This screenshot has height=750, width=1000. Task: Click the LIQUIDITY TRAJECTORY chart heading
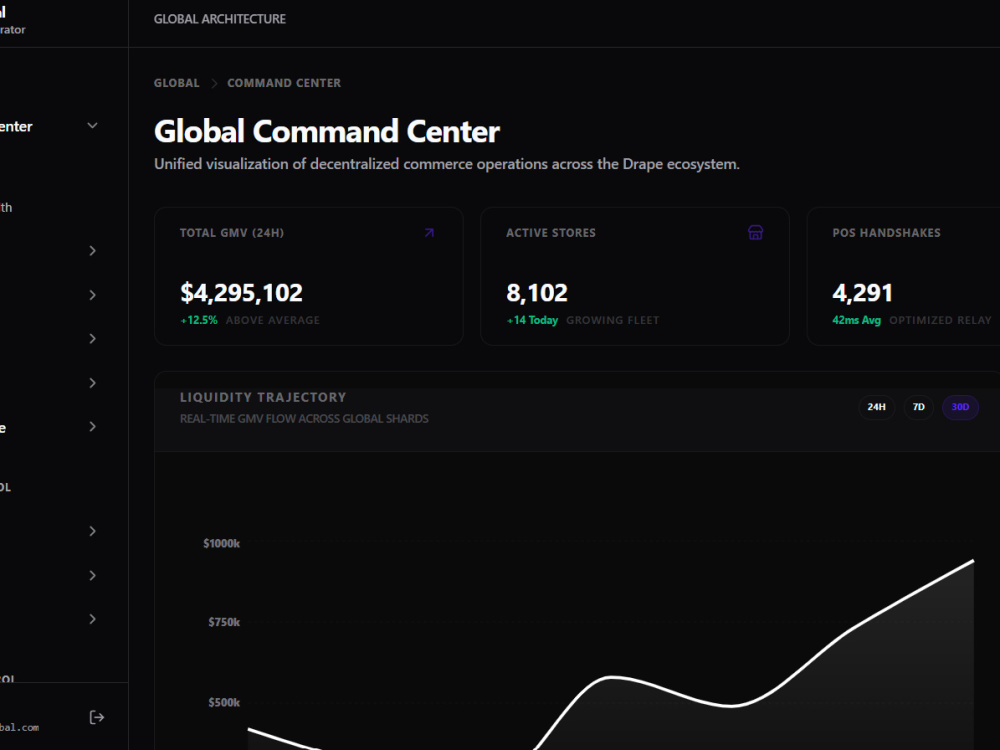[x=263, y=397]
